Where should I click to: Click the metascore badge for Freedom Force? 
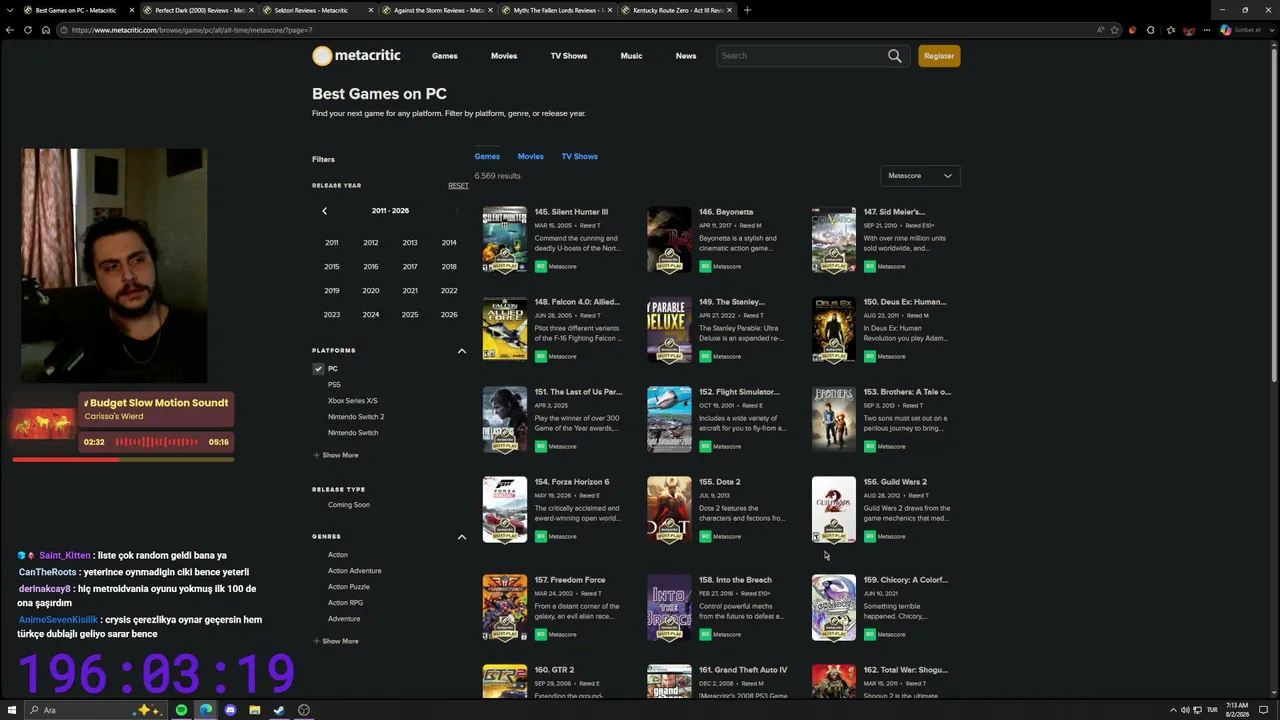[540, 634]
